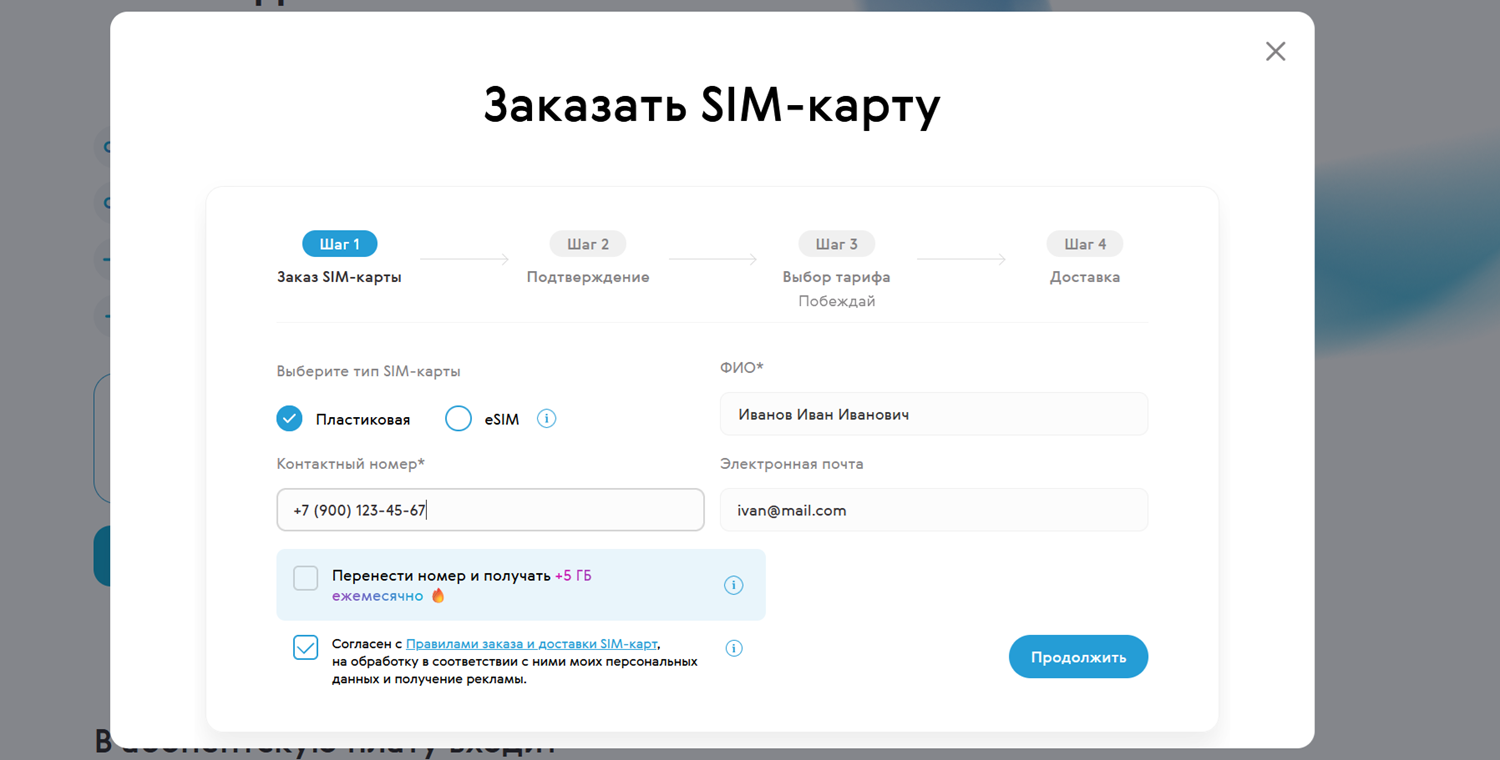The height and width of the screenshot is (760, 1500).
Task: Uncheck the Согласен с Правилами consent checkbox
Action: pyautogui.click(x=306, y=647)
